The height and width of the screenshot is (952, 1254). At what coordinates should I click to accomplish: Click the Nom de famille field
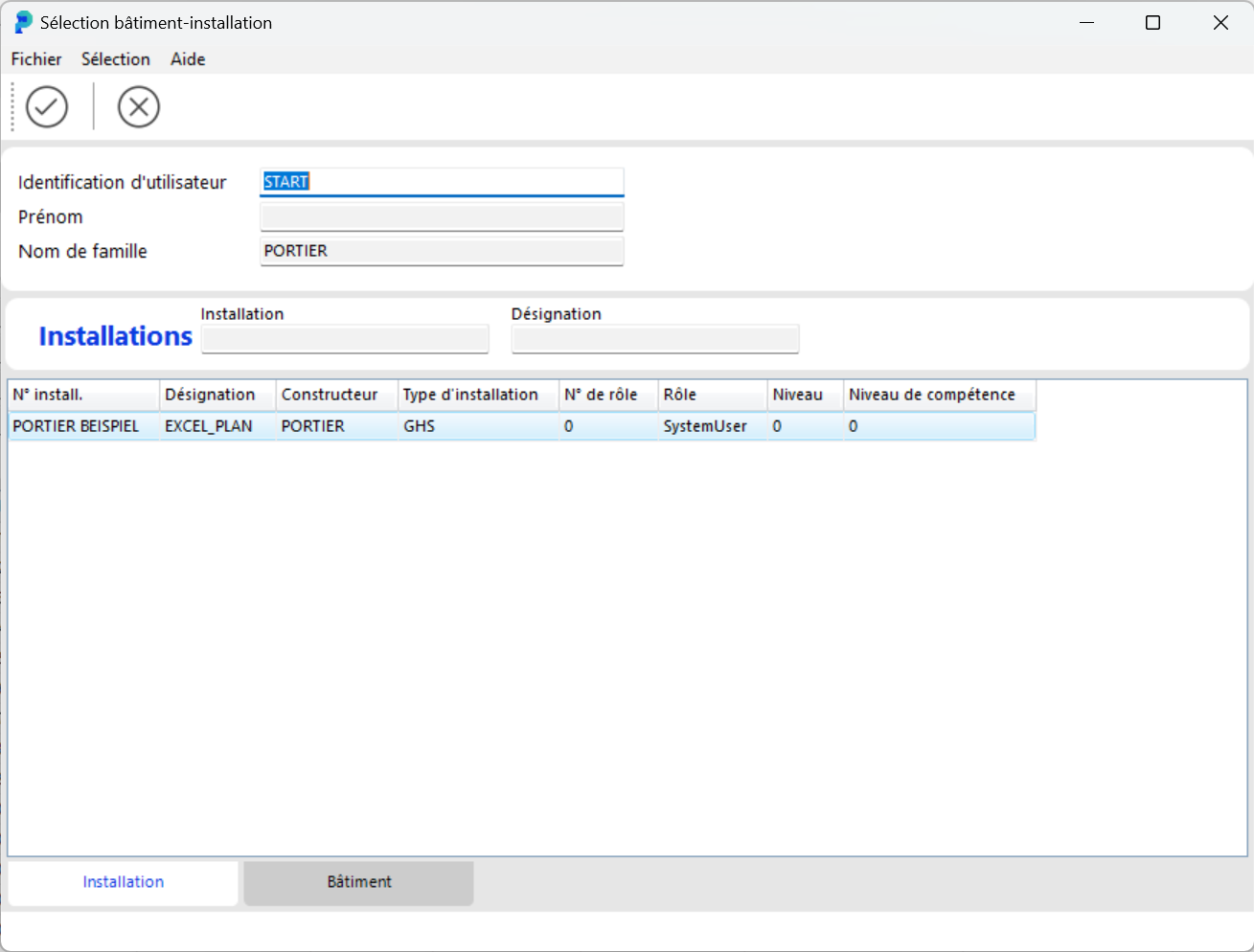pos(442,251)
